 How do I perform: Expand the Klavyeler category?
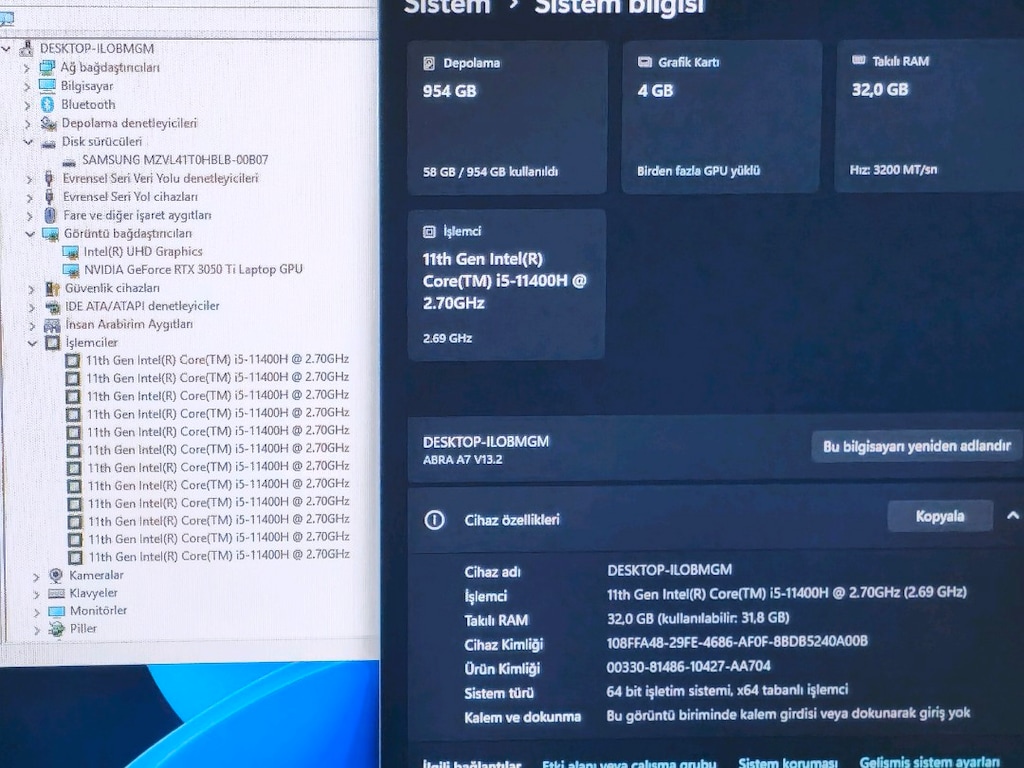[37, 594]
